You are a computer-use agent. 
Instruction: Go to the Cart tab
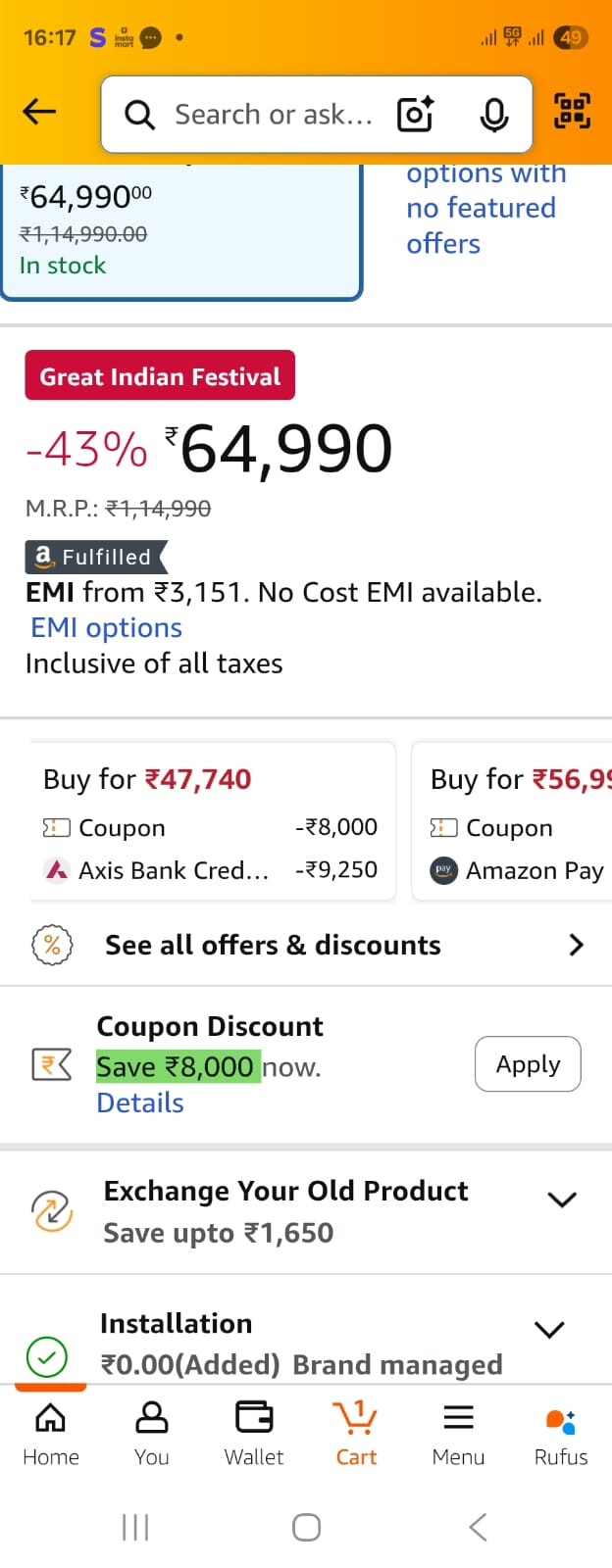pyautogui.click(x=356, y=1435)
